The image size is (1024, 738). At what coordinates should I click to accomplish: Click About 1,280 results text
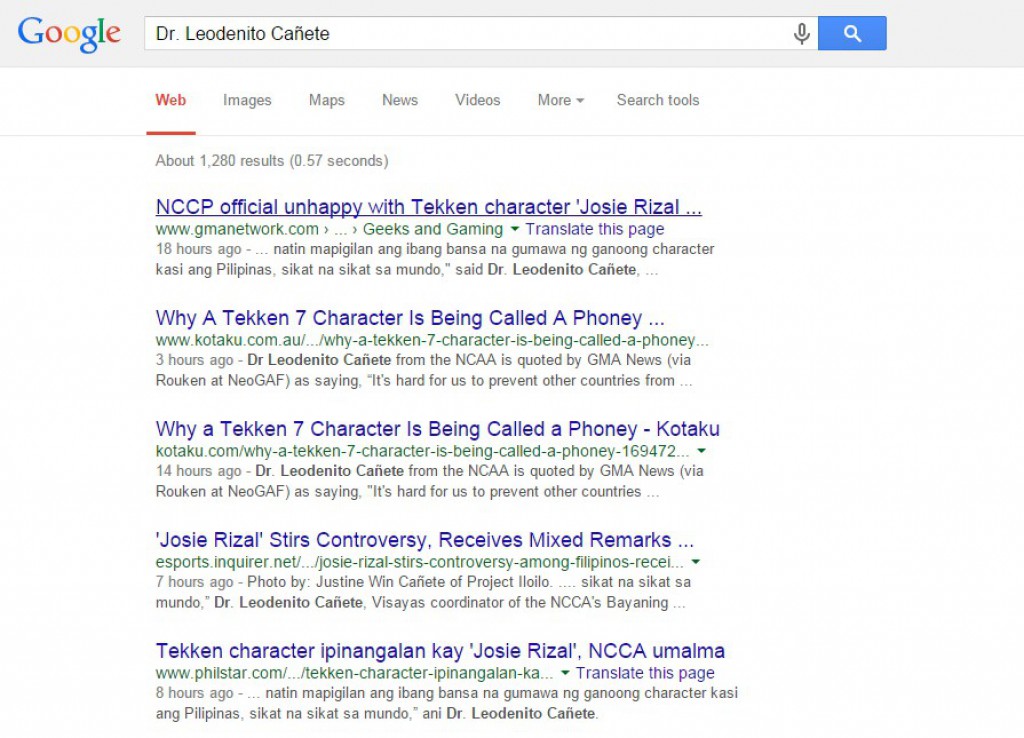(x=272, y=161)
